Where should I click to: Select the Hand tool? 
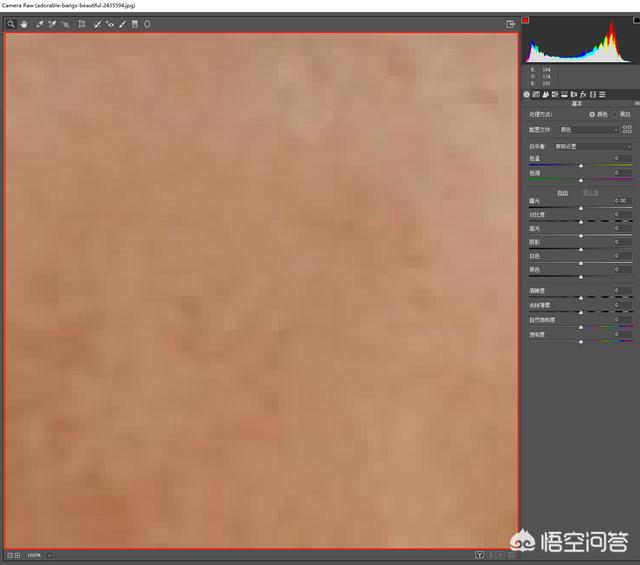(24, 24)
